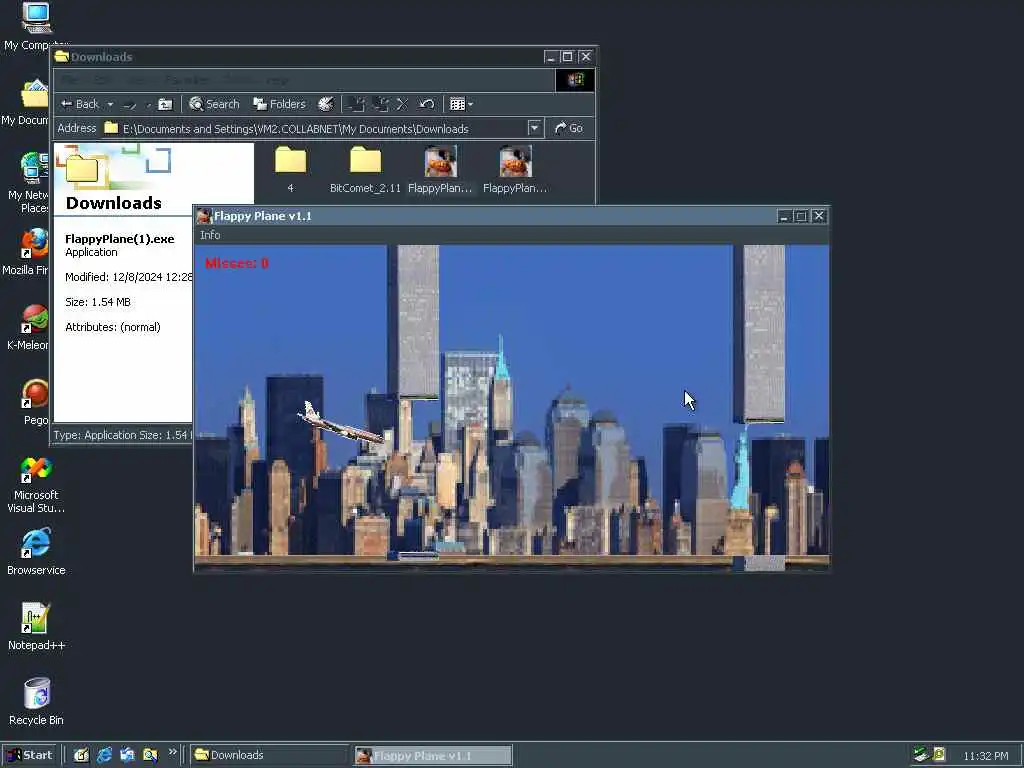Click the Attributes: (normal) text
This screenshot has width=1024, height=768.
tap(112, 327)
